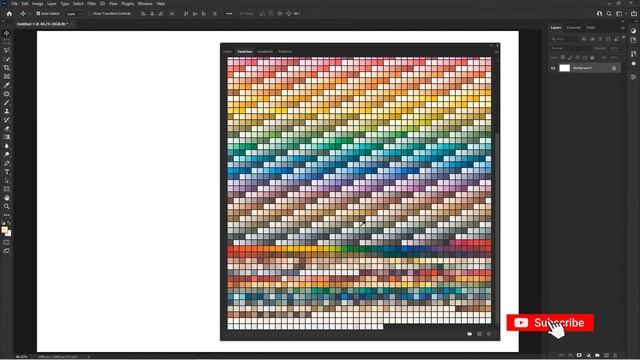Select the Move tool in the toolbox
Viewport: 640px width, 360px height.
click(7, 33)
